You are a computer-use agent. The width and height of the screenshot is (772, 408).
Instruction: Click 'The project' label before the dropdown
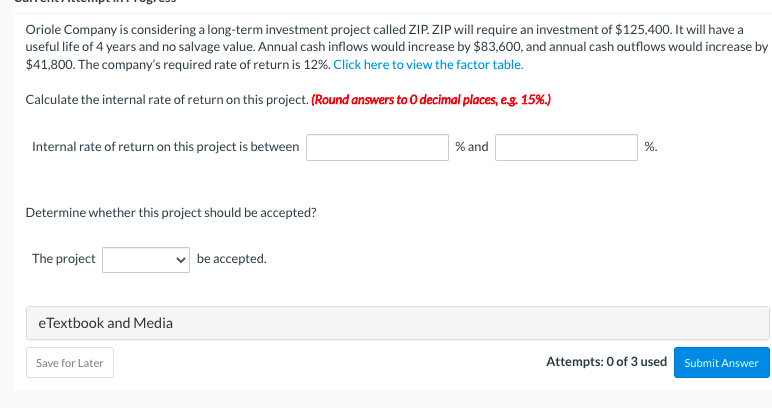tap(63, 259)
